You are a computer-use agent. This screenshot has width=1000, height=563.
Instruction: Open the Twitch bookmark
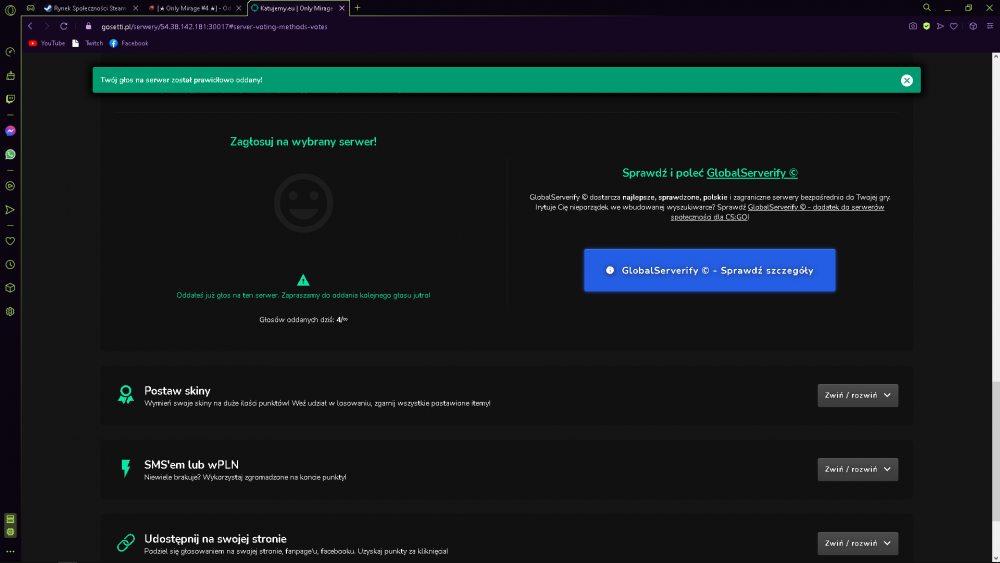click(x=87, y=43)
